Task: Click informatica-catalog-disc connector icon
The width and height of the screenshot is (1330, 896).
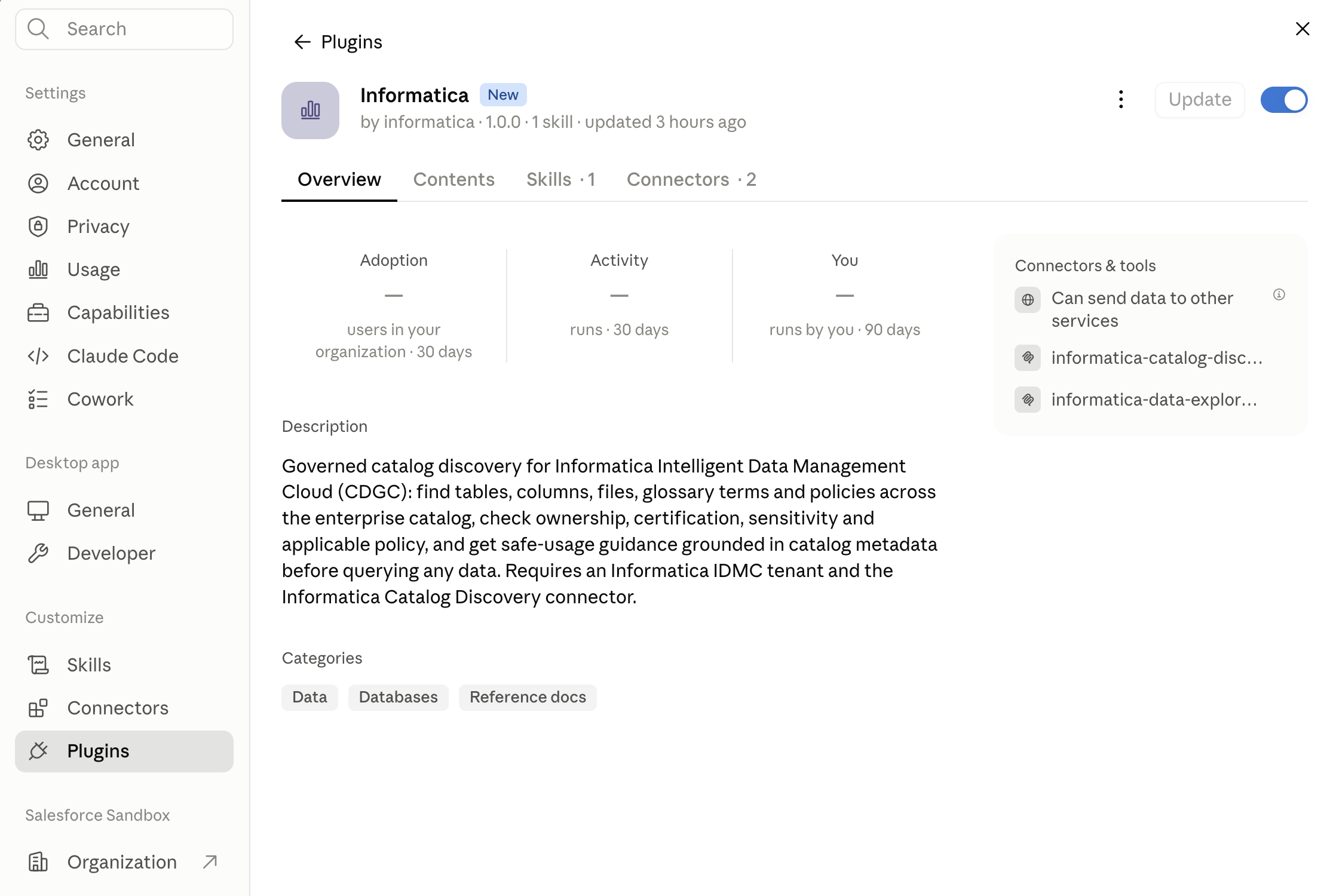Action: (x=1028, y=358)
